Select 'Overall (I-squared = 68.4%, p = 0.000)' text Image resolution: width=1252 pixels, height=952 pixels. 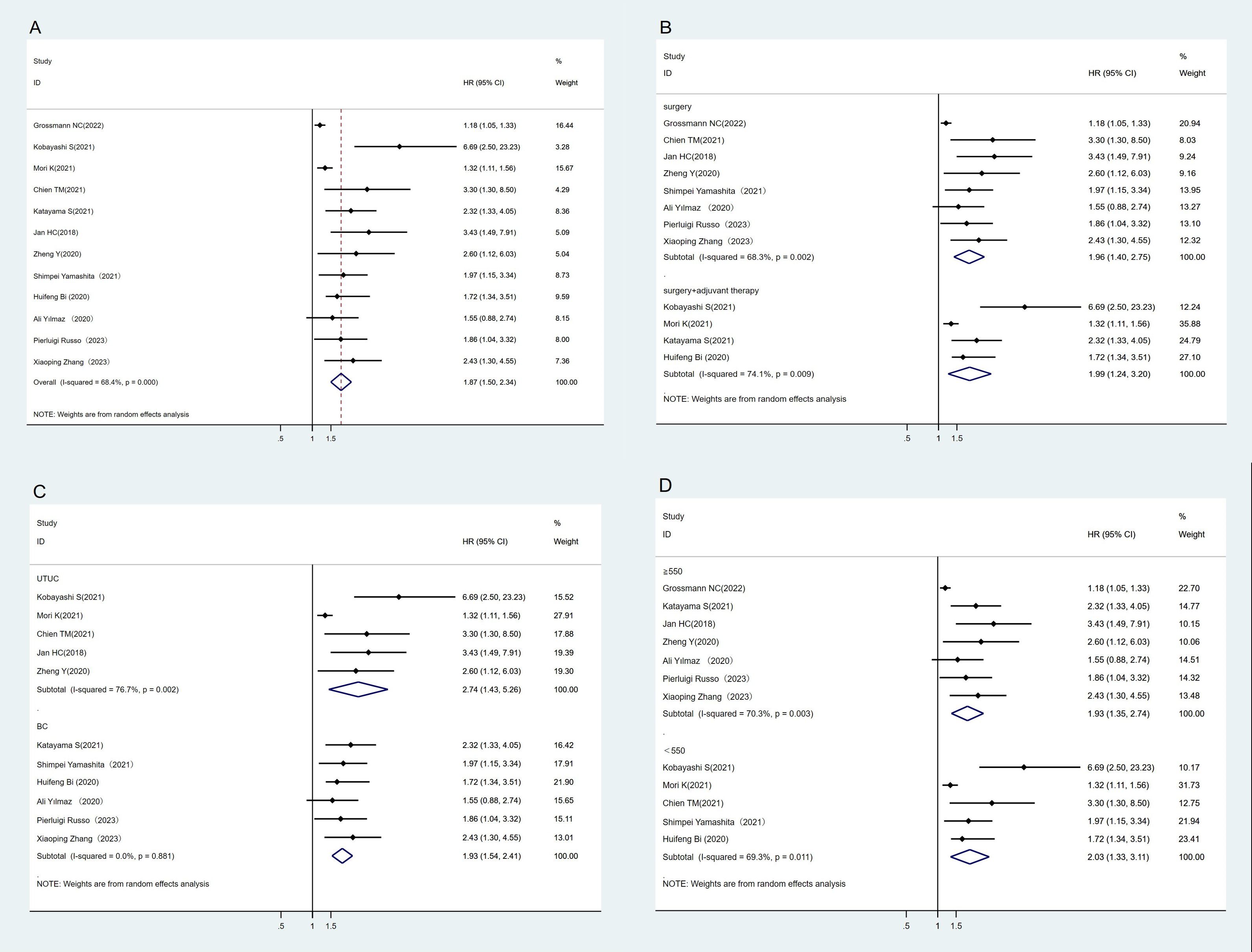pyautogui.click(x=96, y=382)
